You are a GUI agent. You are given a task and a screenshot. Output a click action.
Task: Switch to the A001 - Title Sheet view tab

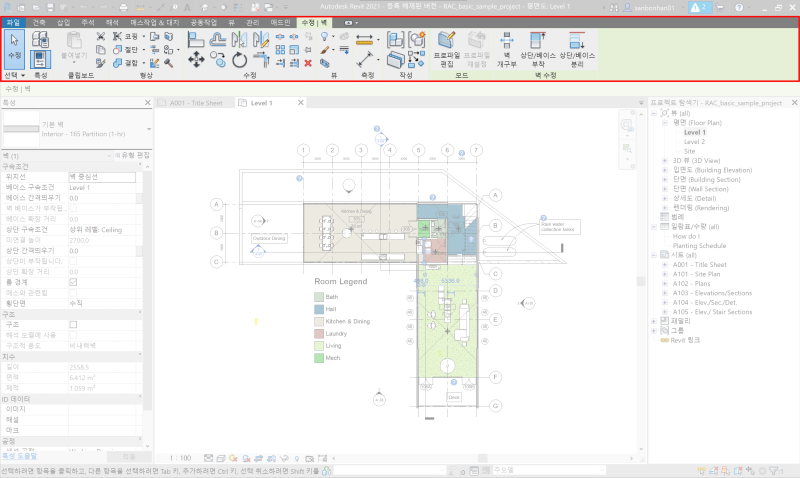point(196,103)
